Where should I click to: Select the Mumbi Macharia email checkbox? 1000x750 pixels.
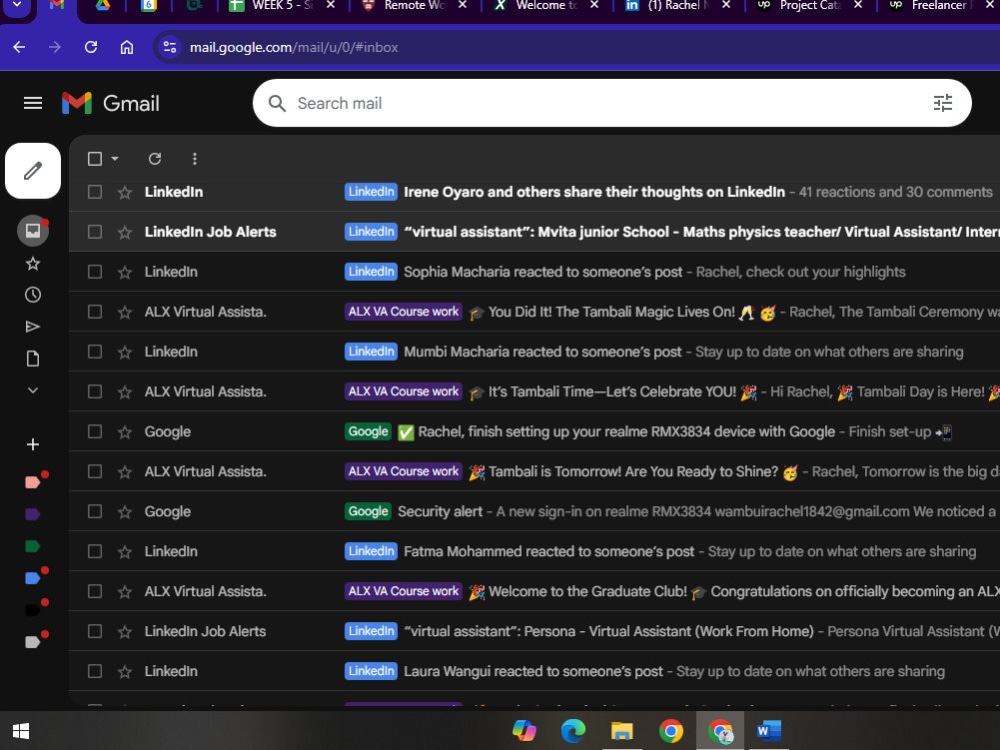point(94,351)
